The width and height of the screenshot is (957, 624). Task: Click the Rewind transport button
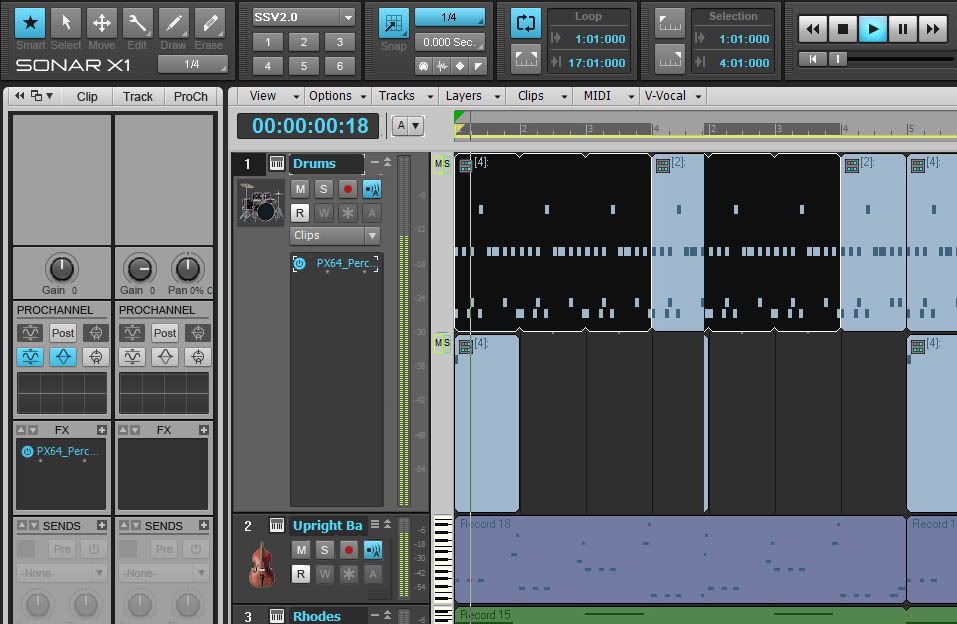coord(814,29)
